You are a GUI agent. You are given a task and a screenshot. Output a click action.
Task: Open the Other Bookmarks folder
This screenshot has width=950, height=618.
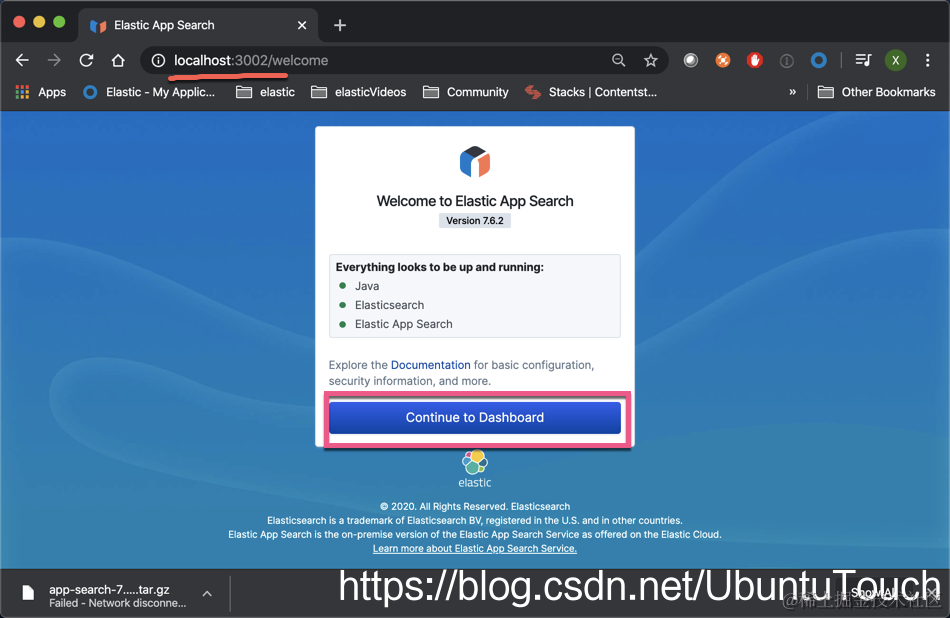click(x=876, y=92)
